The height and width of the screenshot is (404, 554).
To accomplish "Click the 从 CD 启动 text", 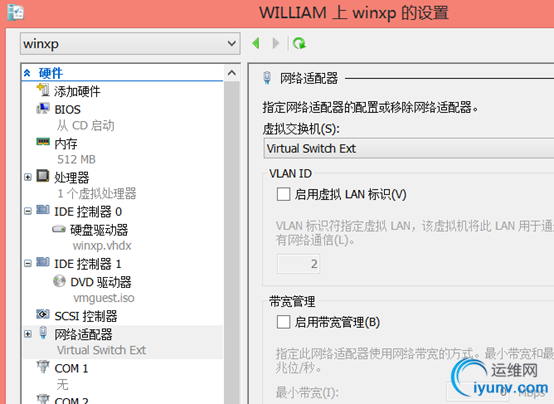I will (x=86, y=125).
